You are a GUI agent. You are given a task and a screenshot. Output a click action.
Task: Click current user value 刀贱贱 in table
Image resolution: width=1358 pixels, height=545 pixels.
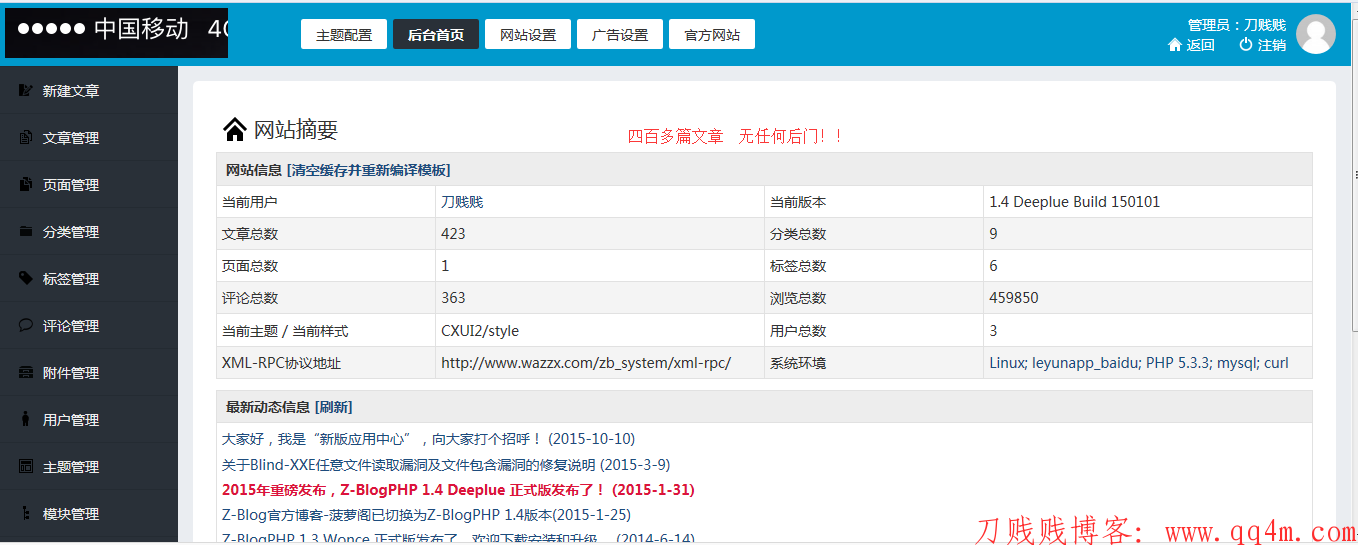462,202
